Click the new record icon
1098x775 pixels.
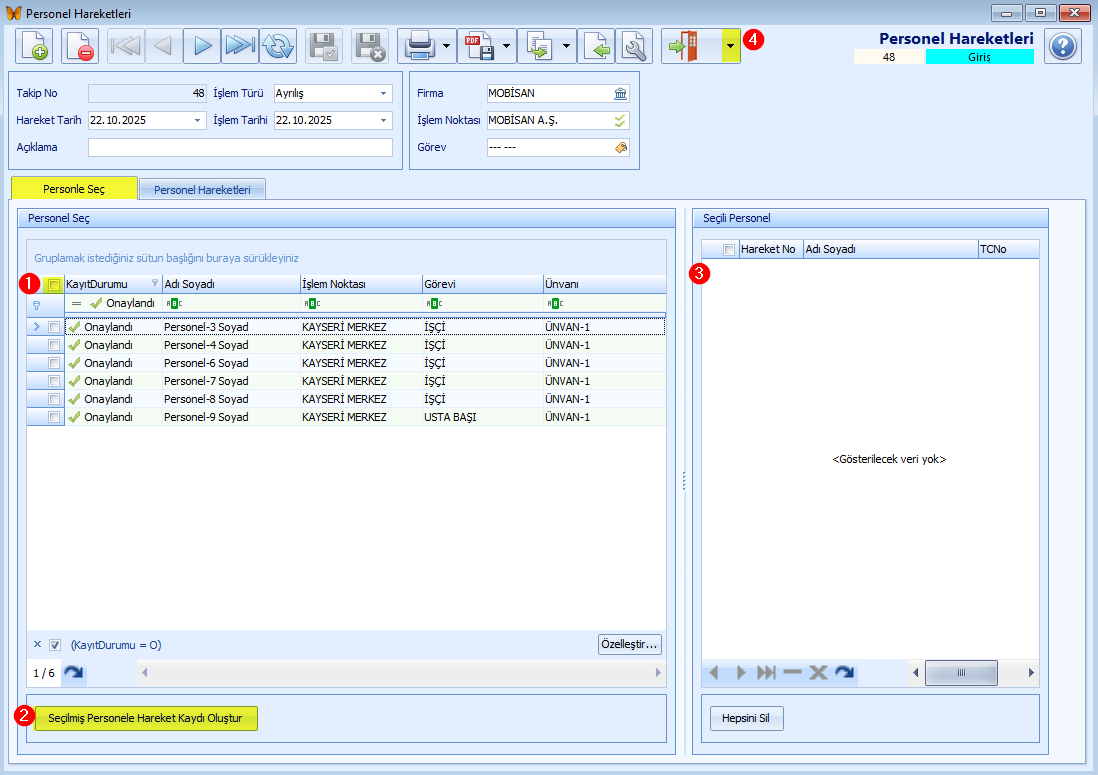[x=34, y=46]
